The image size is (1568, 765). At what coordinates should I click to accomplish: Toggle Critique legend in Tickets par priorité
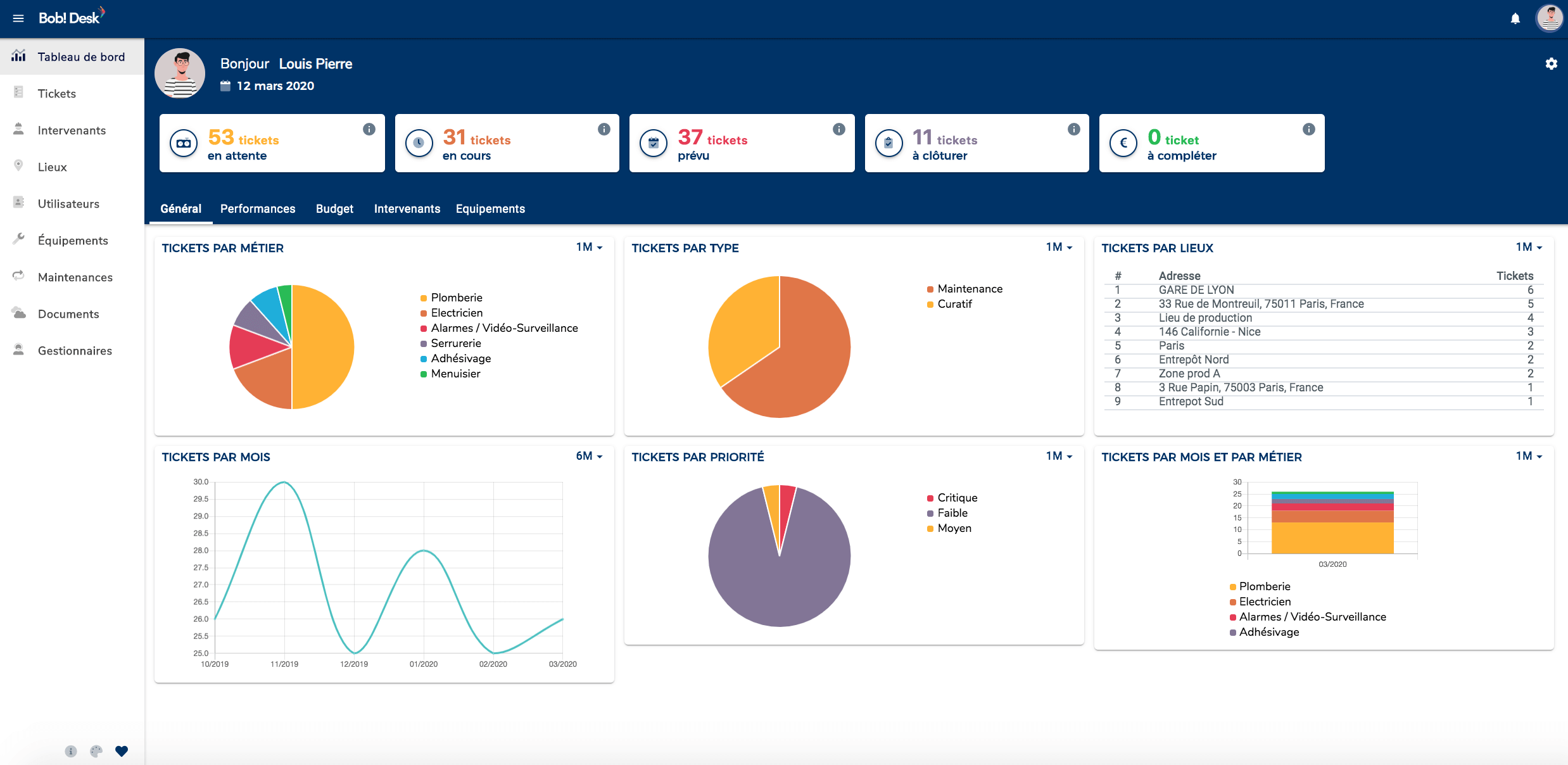(x=952, y=498)
